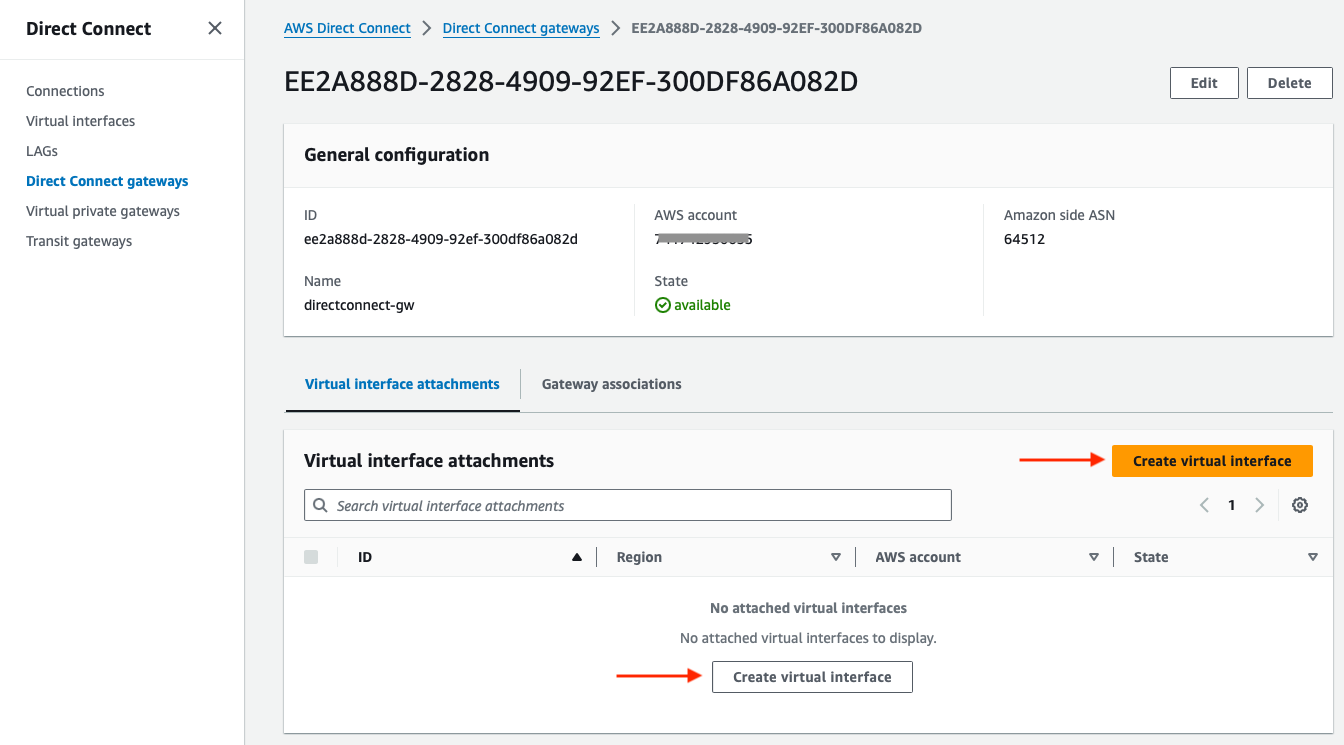Click the Edit button
This screenshot has width=1344, height=745.
tap(1204, 83)
